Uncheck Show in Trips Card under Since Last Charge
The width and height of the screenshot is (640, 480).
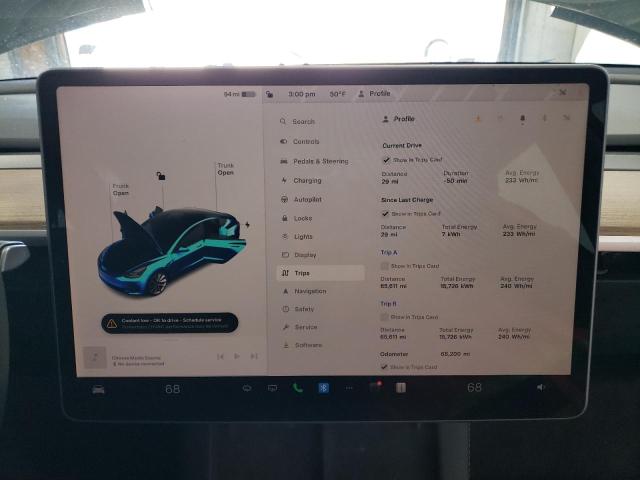coord(385,213)
